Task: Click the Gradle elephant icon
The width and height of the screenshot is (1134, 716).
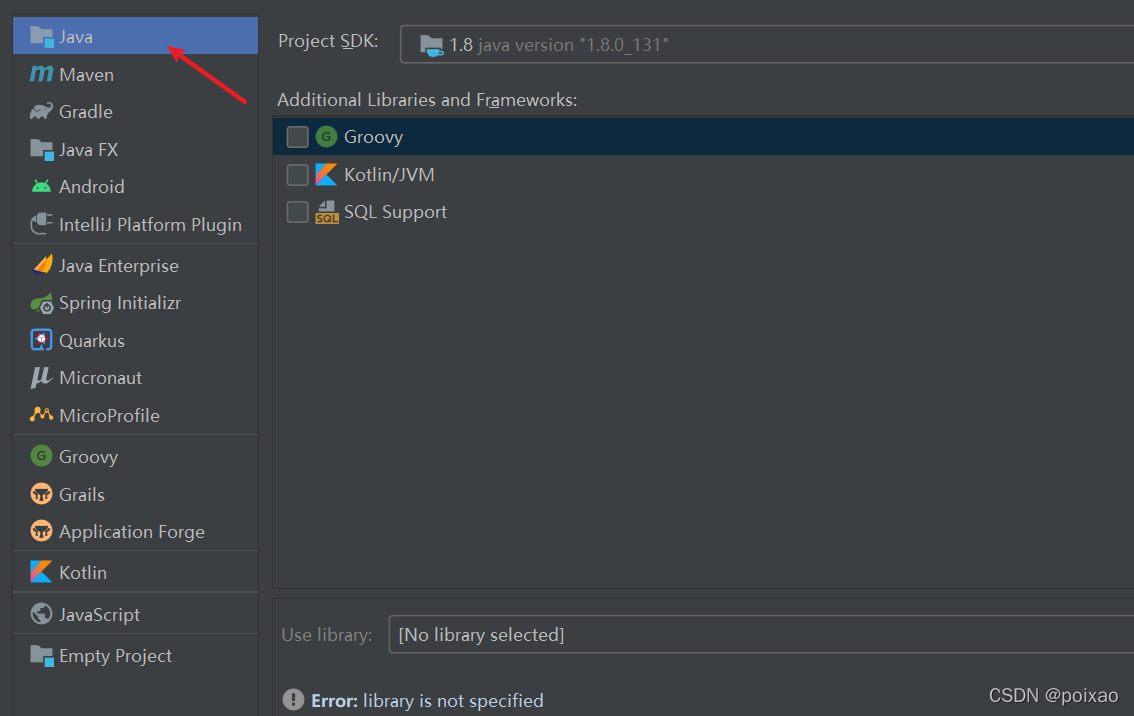Action: point(41,111)
